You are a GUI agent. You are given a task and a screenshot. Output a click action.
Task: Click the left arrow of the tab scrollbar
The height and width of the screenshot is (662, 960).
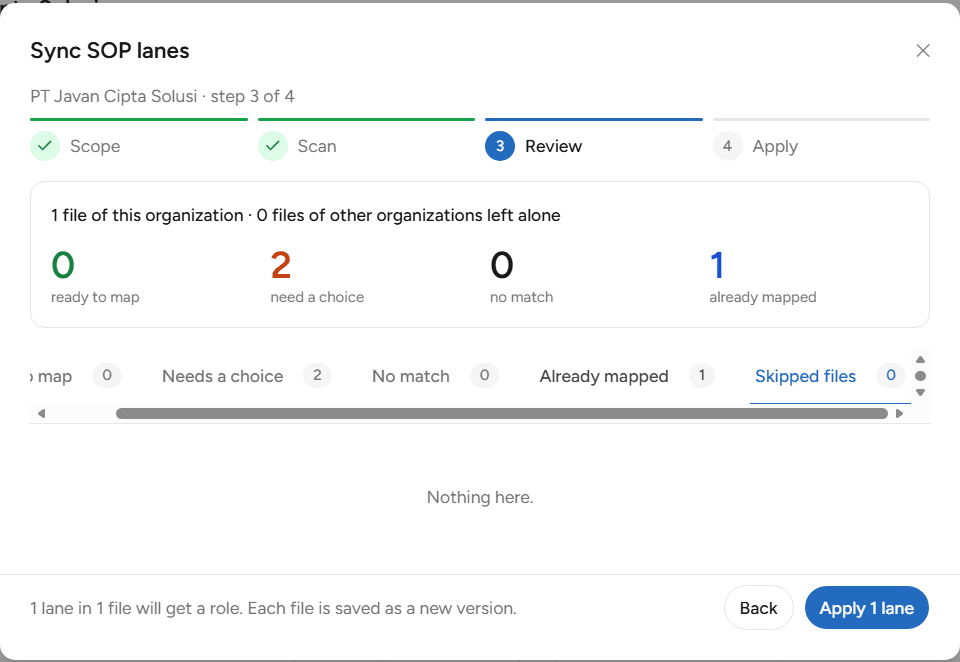click(41, 413)
